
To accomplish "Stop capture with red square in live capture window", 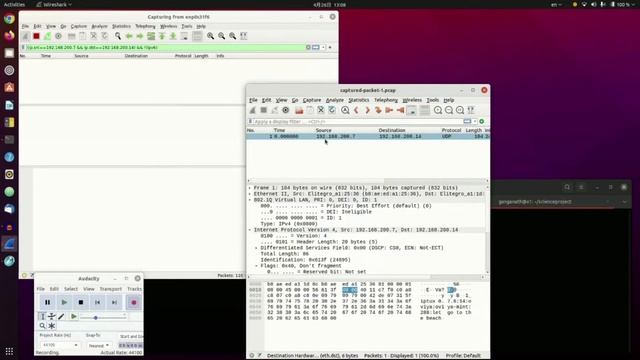I will coord(36,36).
